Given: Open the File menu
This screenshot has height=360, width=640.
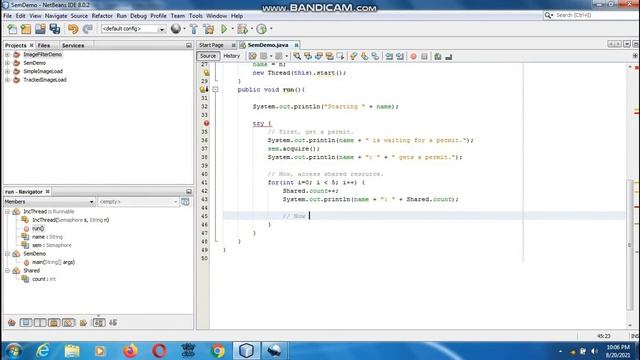Looking at the screenshot, I should pos(8,16).
